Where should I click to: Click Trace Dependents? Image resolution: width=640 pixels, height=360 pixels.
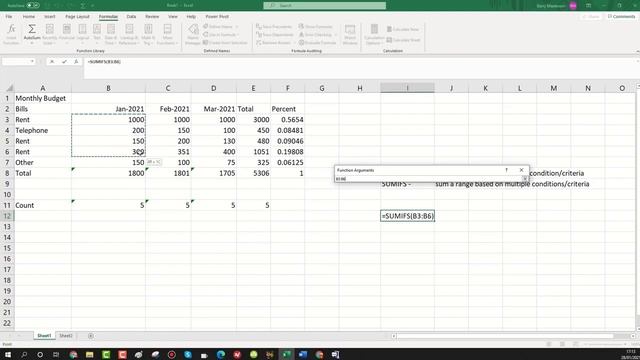pyautogui.click(x=275, y=35)
